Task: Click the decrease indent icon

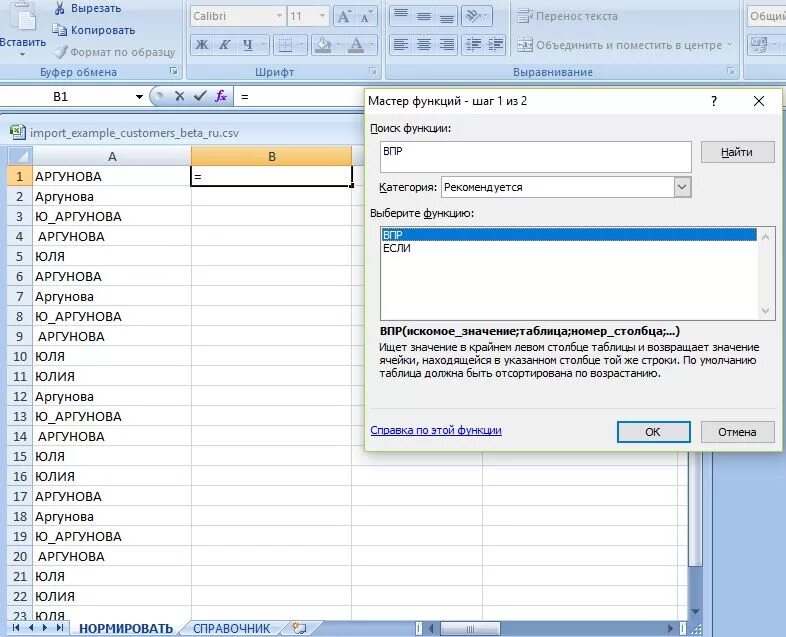Action: [x=473, y=45]
